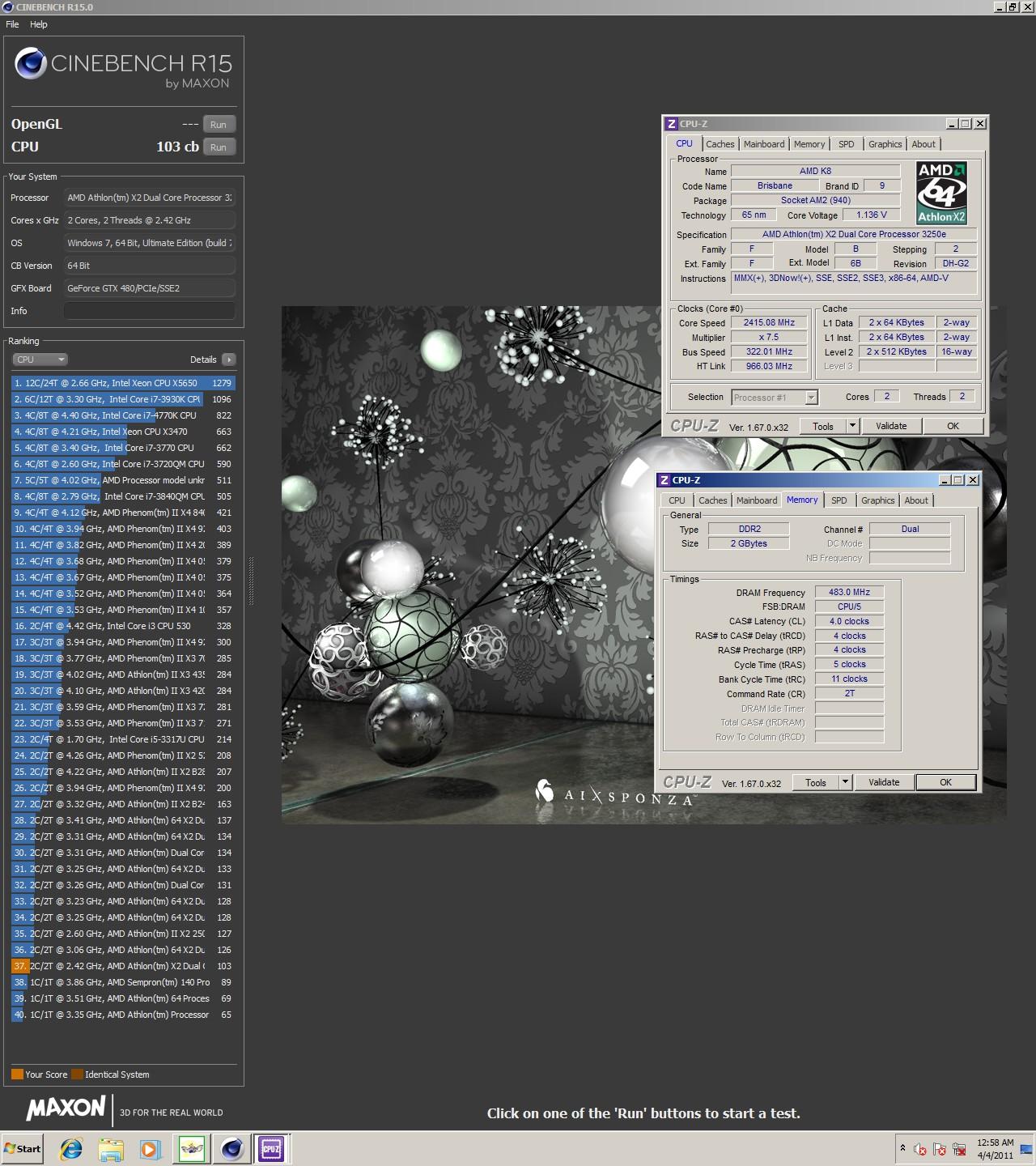This screenshot has width=1036, height=1166.
Task: Click Validate in lower CPU-Z window
Action: click(x=884, y=782)
